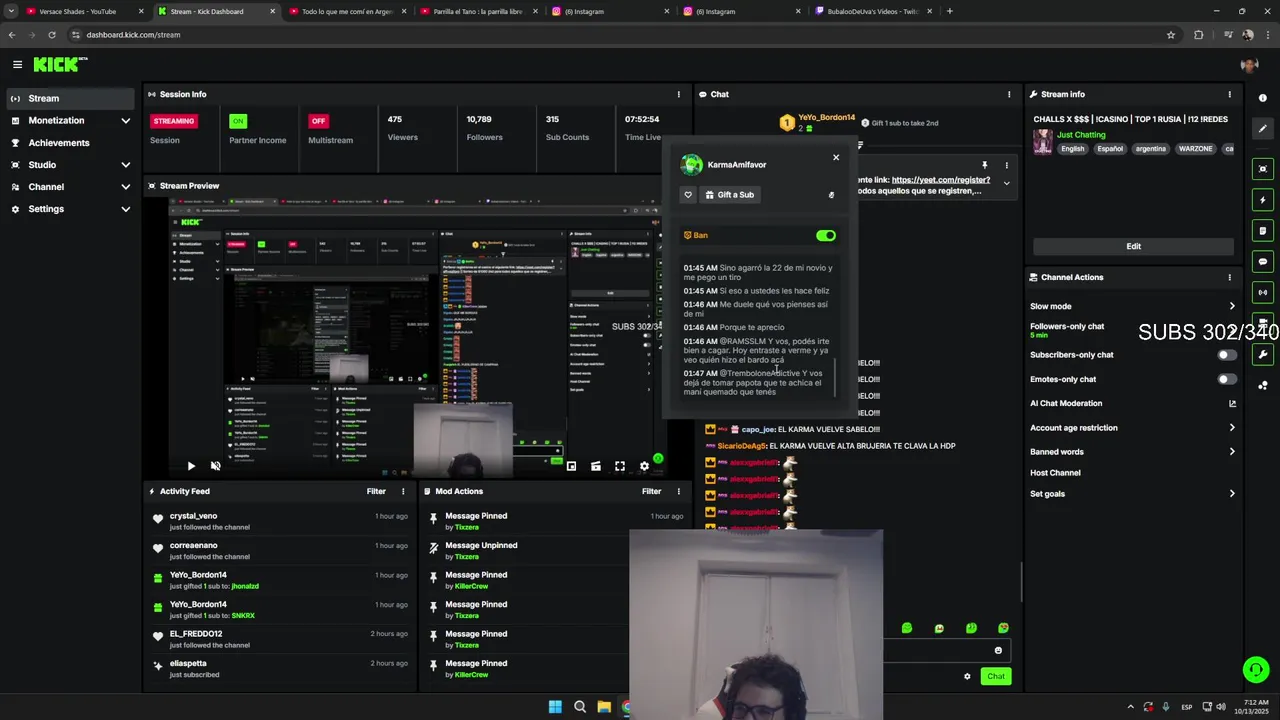Click the pin icon on pinned message
Screen dimensions: 1280x720
[x=984, y=165]
